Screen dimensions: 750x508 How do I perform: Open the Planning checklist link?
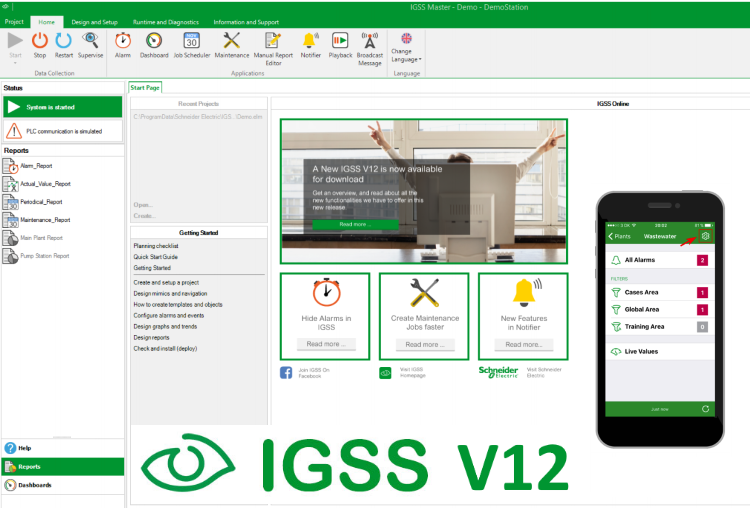(x=156, y=246)
